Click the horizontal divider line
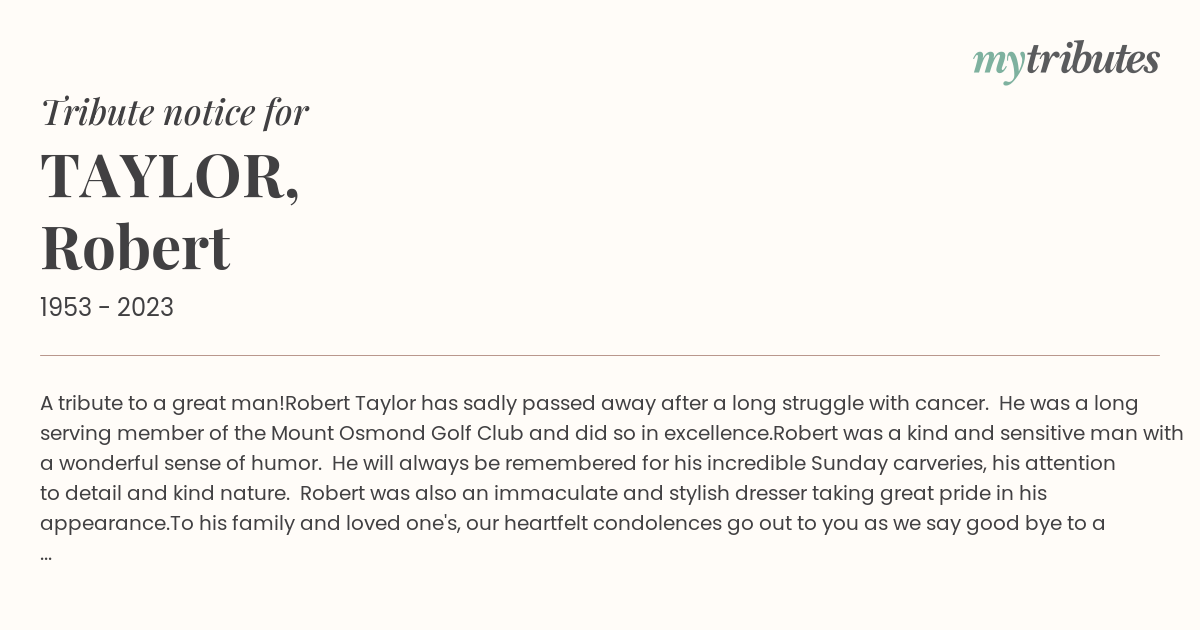 tap(600, 355)
